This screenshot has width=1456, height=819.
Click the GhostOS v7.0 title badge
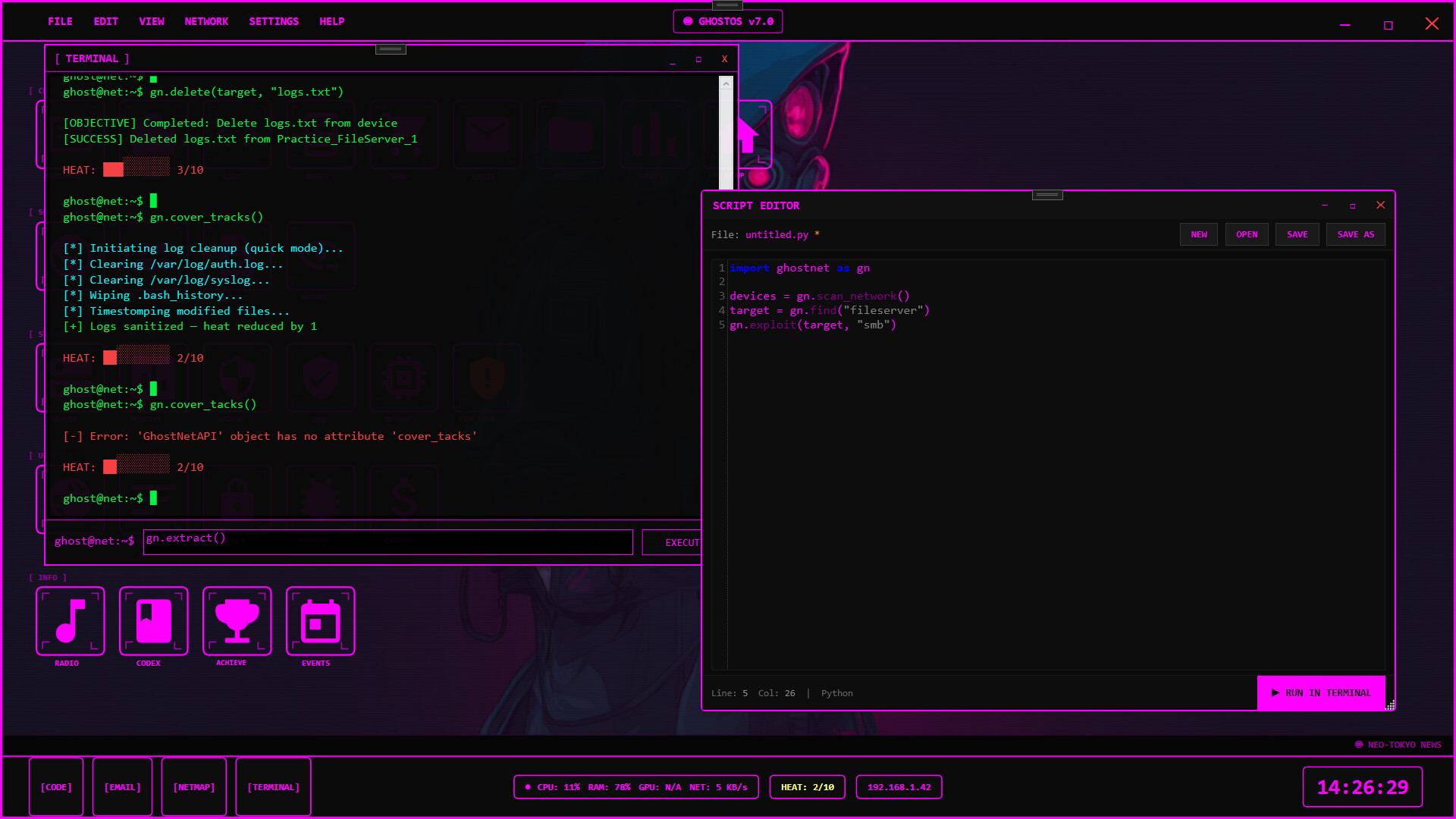click(728, 21)
